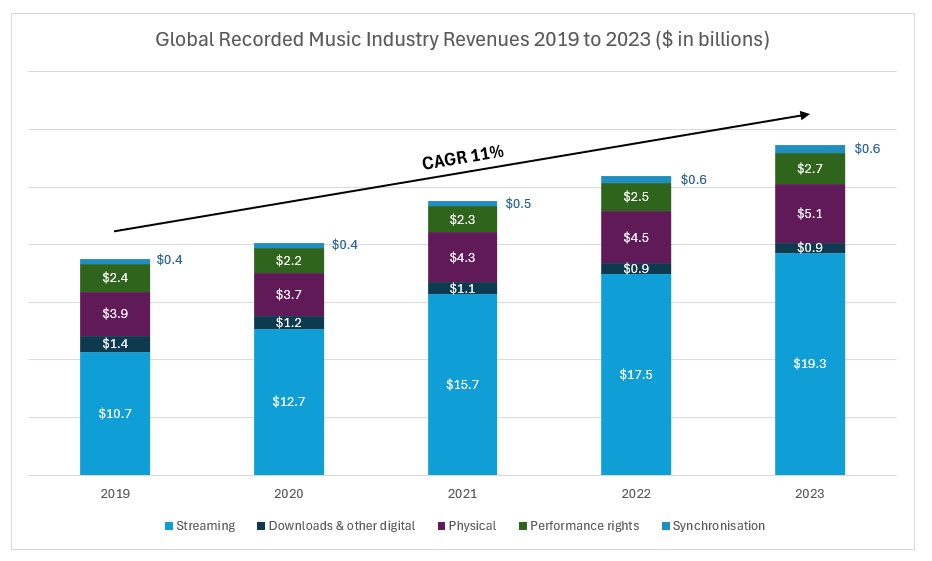Select the 2022 performance rights segment $2.5

tap(636, 197)
